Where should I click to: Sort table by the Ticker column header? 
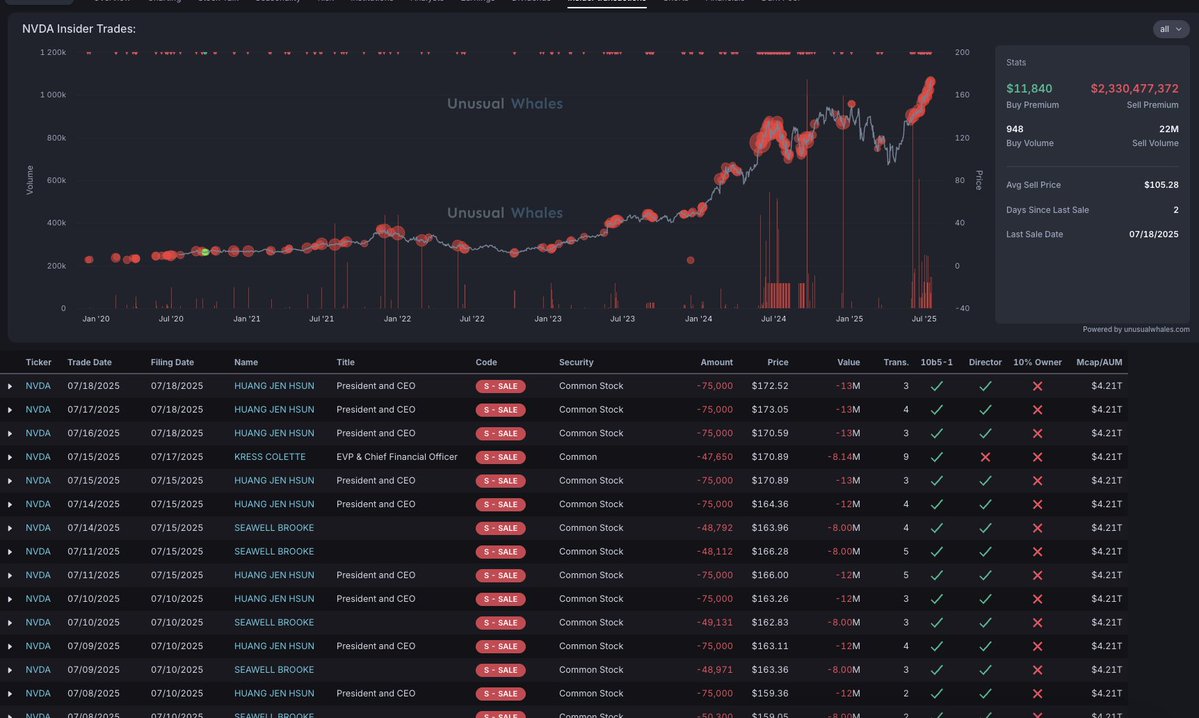38,362
